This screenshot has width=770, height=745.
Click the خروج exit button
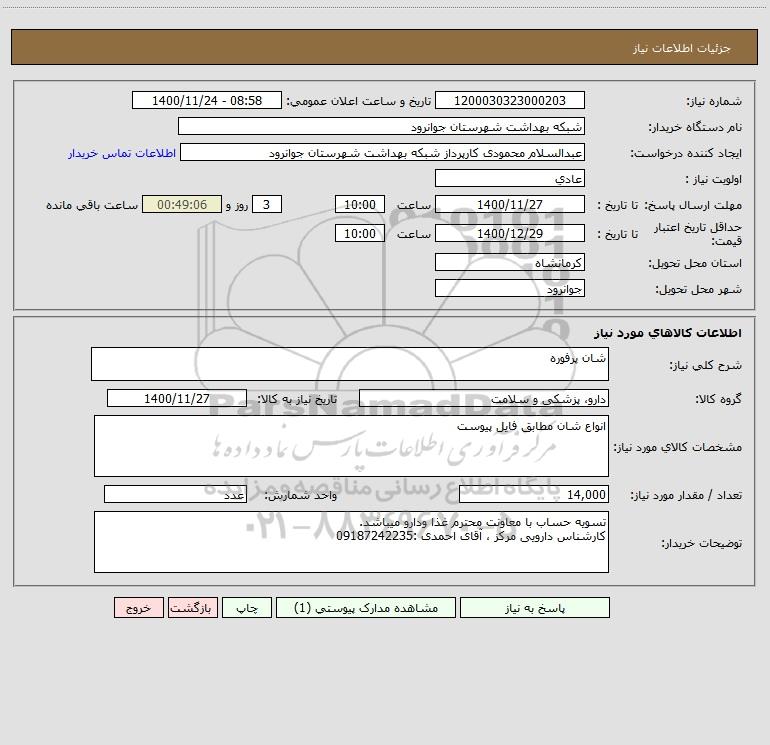point(138,608)
